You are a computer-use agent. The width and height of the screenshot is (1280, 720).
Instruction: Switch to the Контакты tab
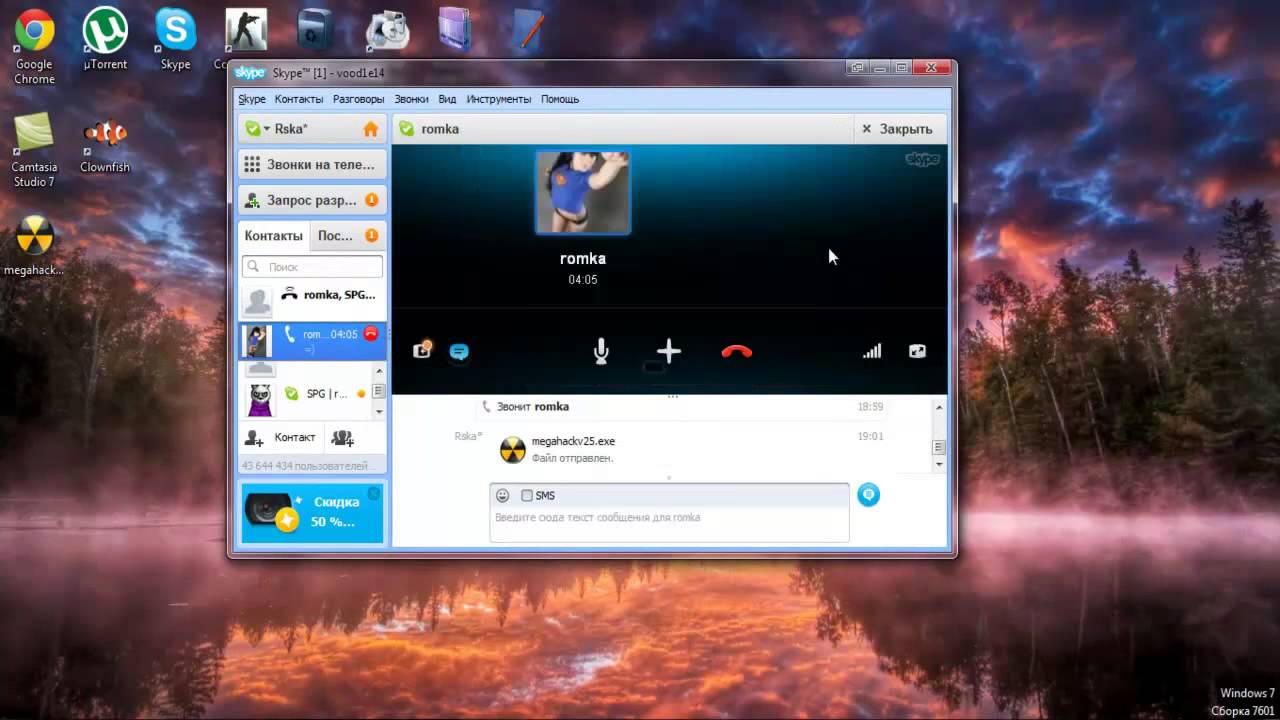click(273, 236)
